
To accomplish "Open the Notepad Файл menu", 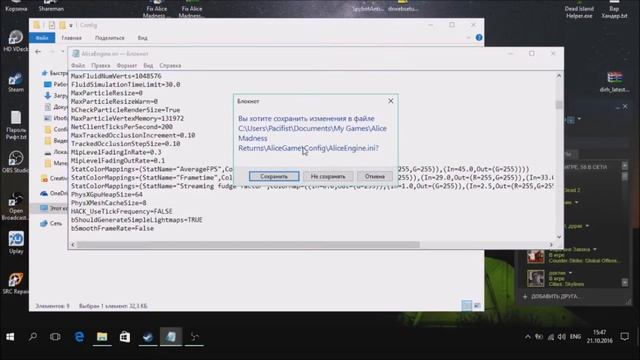I will (x=78, y=65).
